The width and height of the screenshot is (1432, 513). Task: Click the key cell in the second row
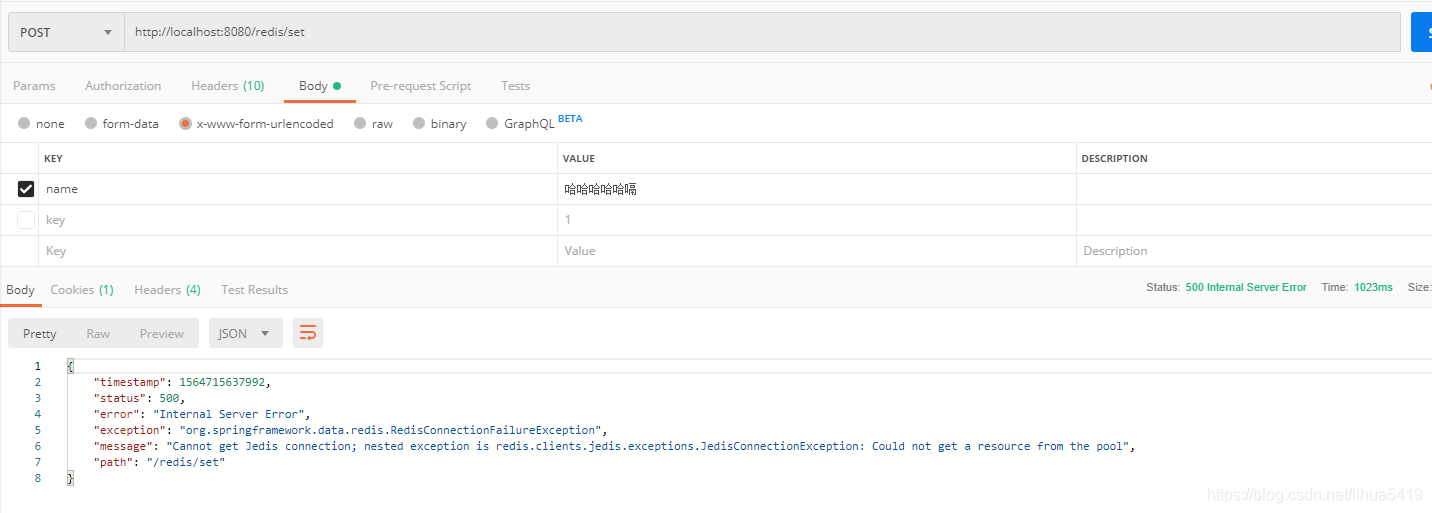298,220
